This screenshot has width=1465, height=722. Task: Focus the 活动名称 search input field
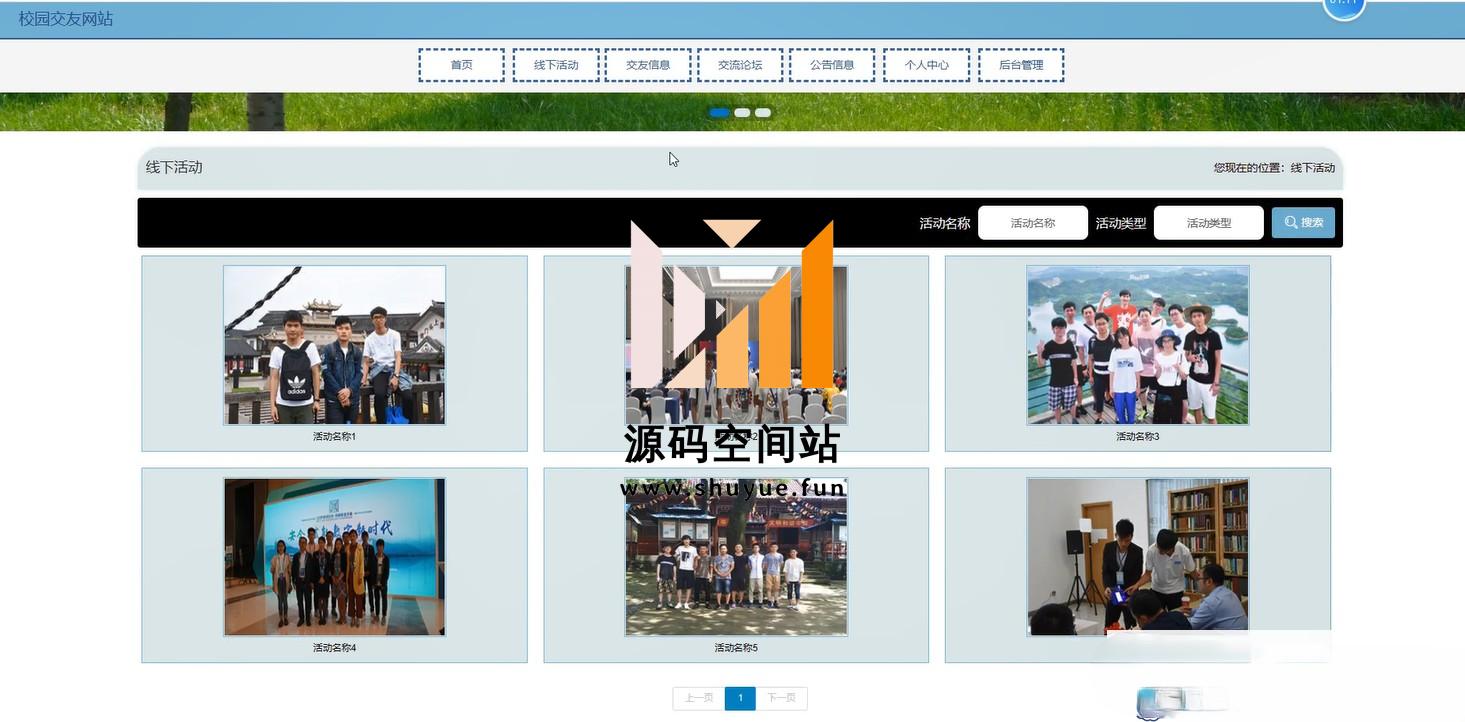(1033, 223)
